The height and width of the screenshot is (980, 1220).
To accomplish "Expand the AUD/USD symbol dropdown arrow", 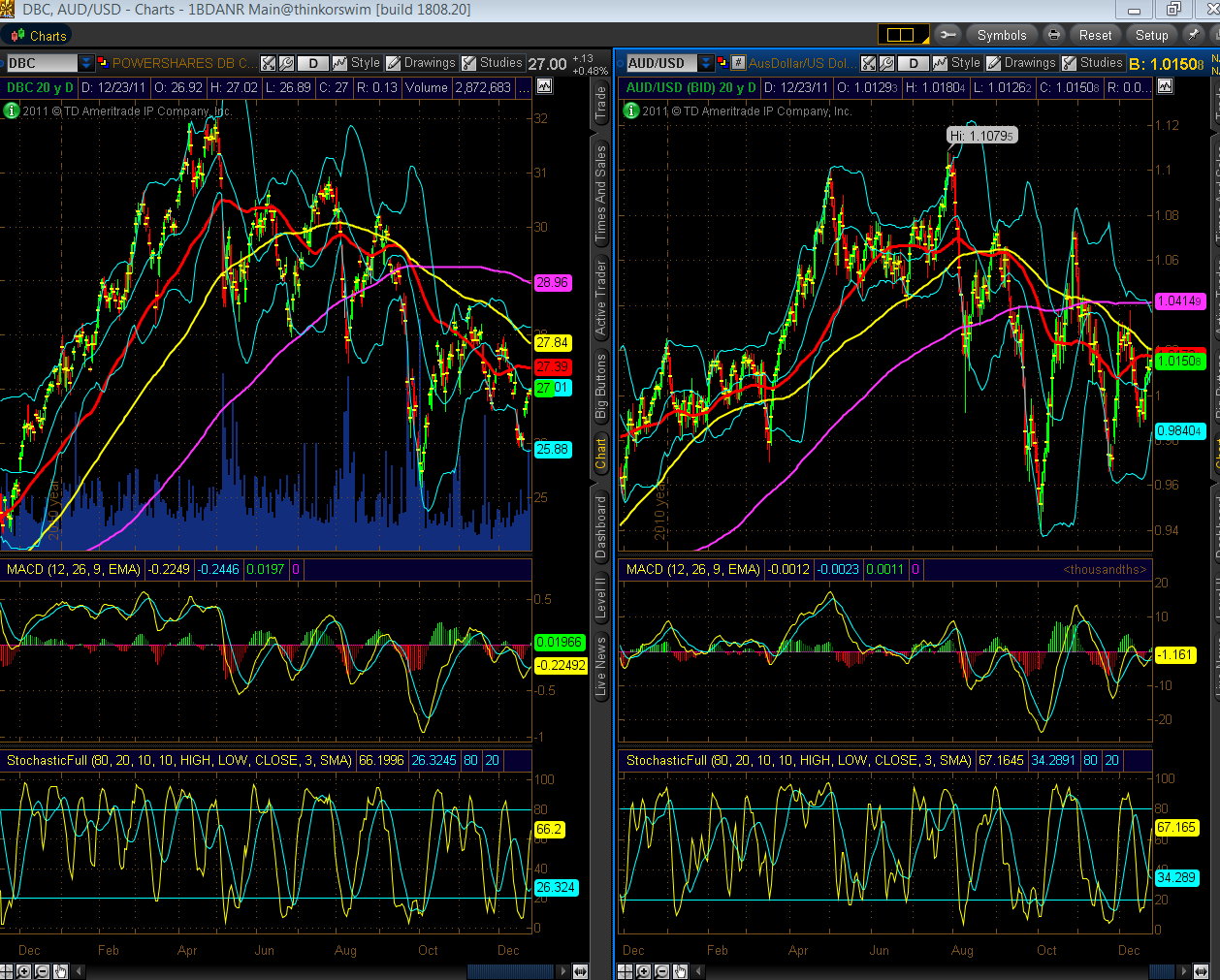I will point(705,62).
